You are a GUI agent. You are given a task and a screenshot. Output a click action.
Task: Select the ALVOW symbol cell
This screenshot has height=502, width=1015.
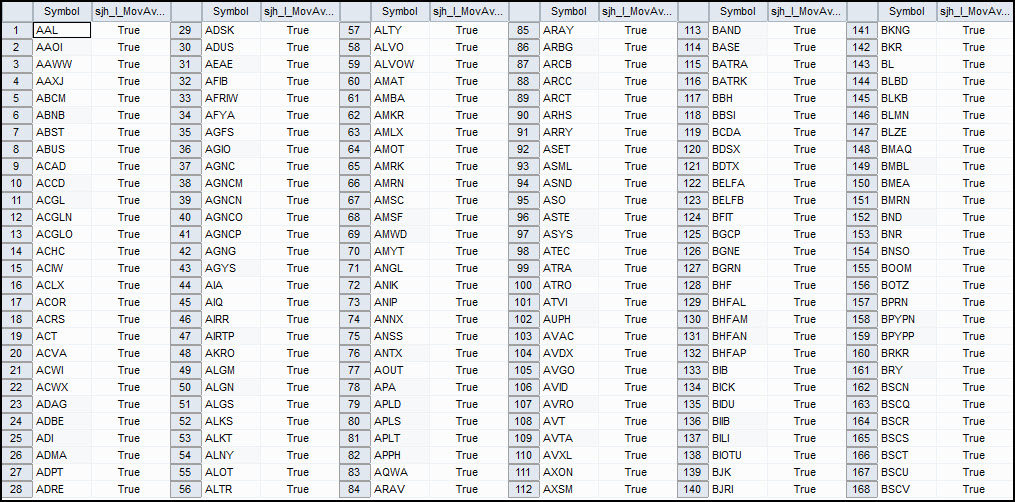(400, 64)
